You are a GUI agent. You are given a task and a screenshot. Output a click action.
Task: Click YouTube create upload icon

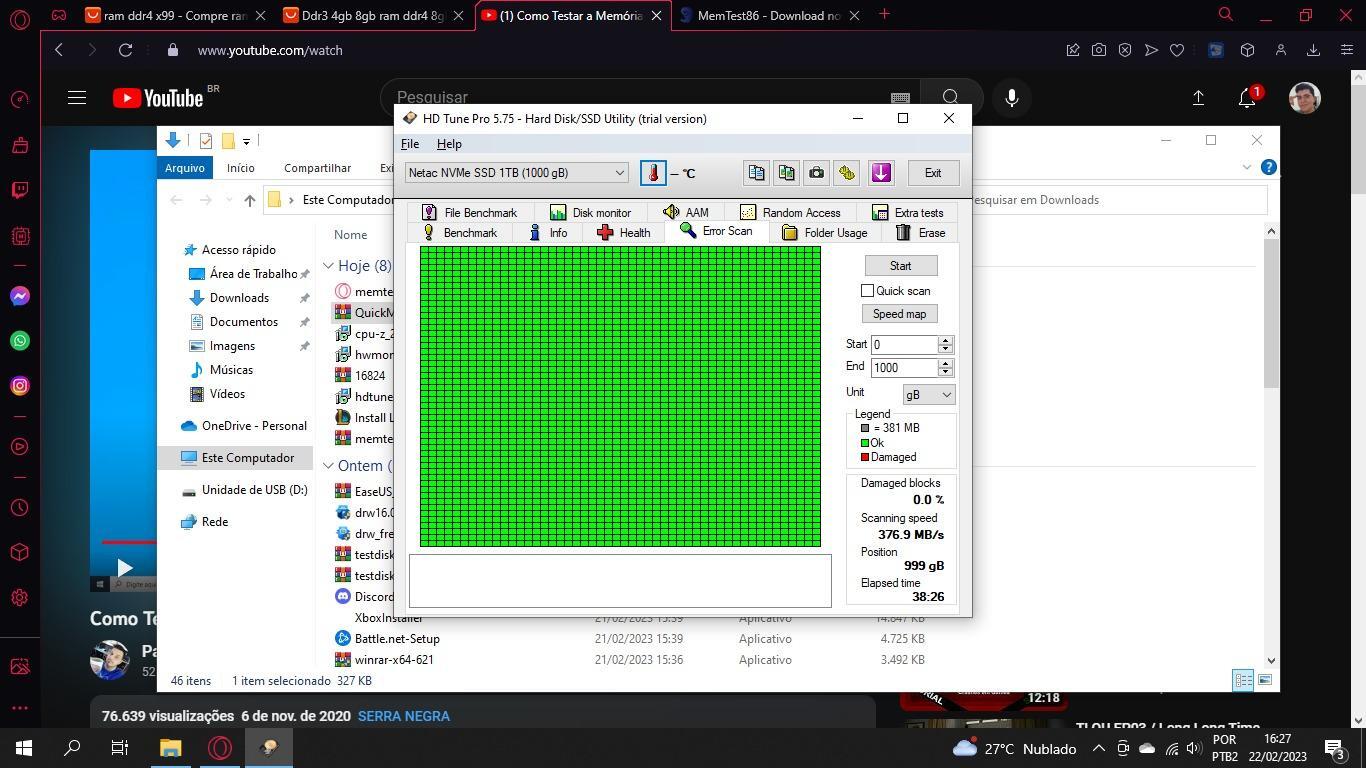tap(1198, 97)
